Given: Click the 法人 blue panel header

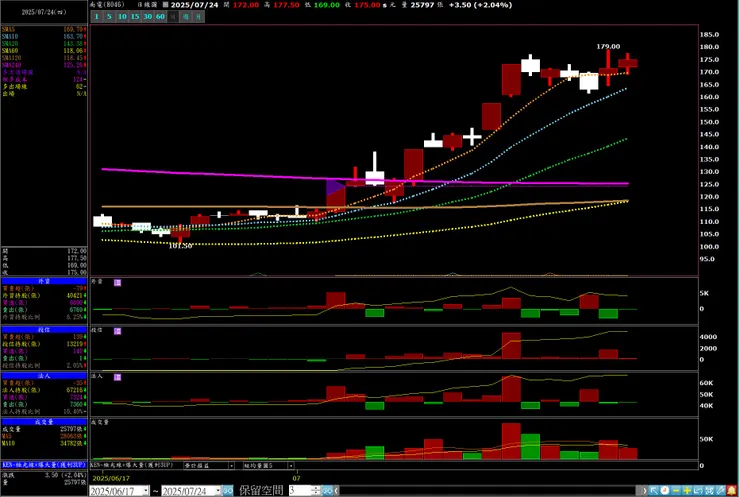Looking at the screenshot, I should (x=44, y=376).
